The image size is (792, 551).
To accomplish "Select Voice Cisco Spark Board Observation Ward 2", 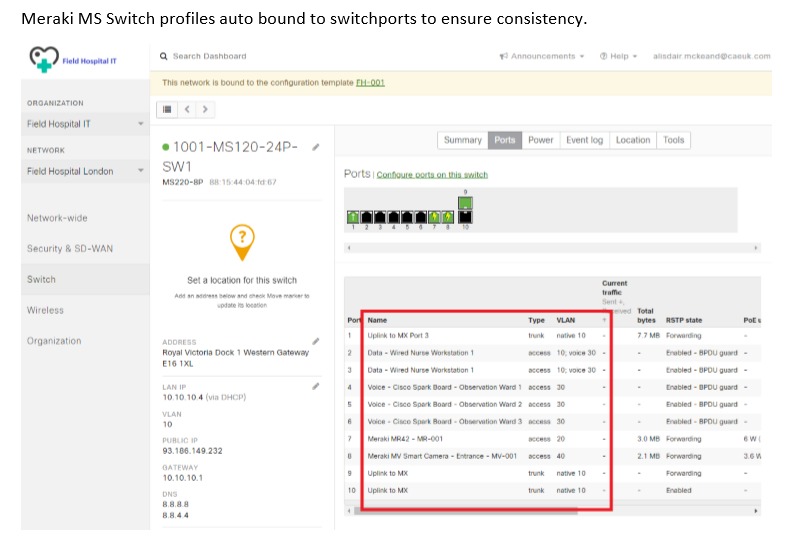I will 552,405.
